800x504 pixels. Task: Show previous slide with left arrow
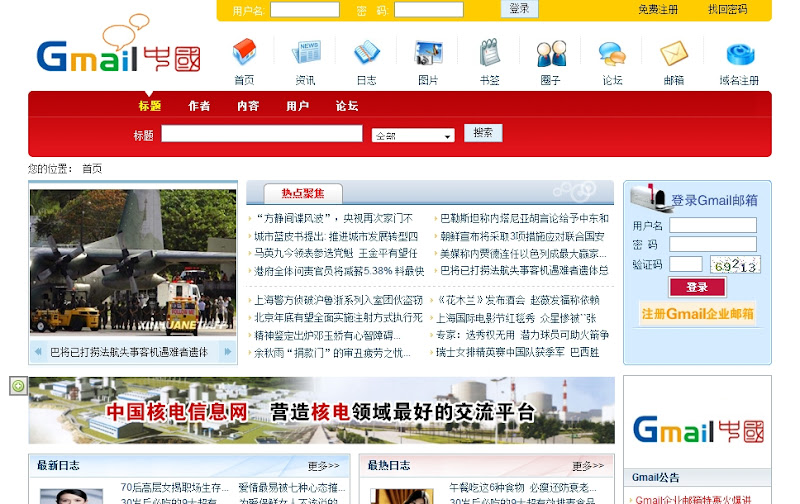point(38,351)
